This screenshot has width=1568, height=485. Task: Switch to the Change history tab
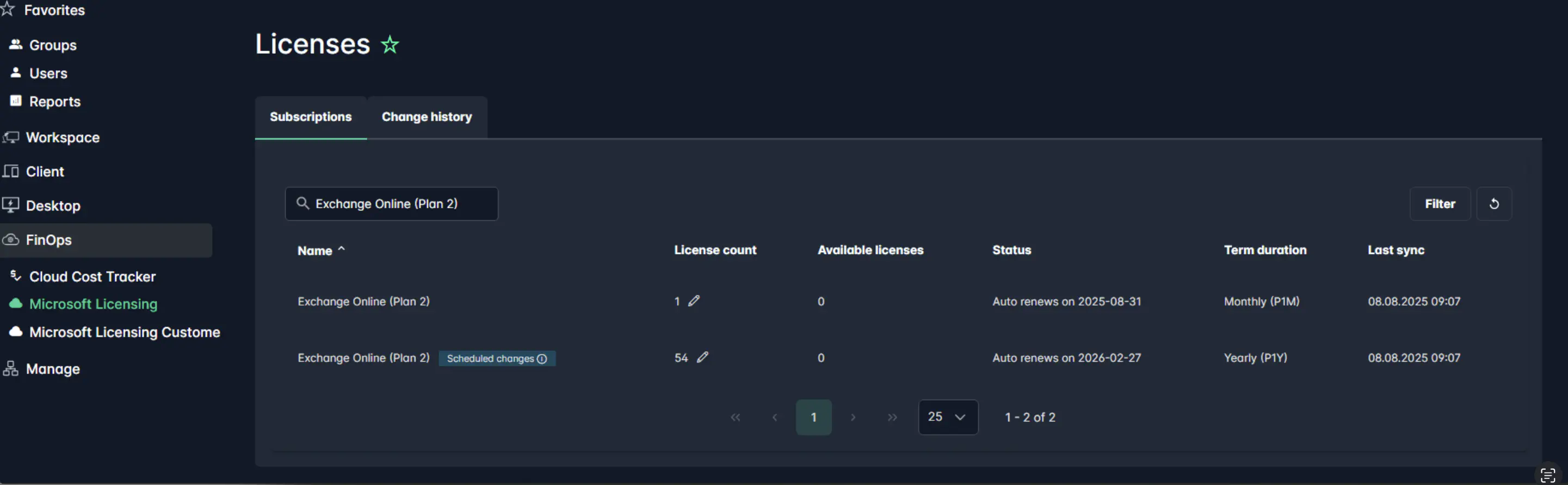tap(427, 117)
